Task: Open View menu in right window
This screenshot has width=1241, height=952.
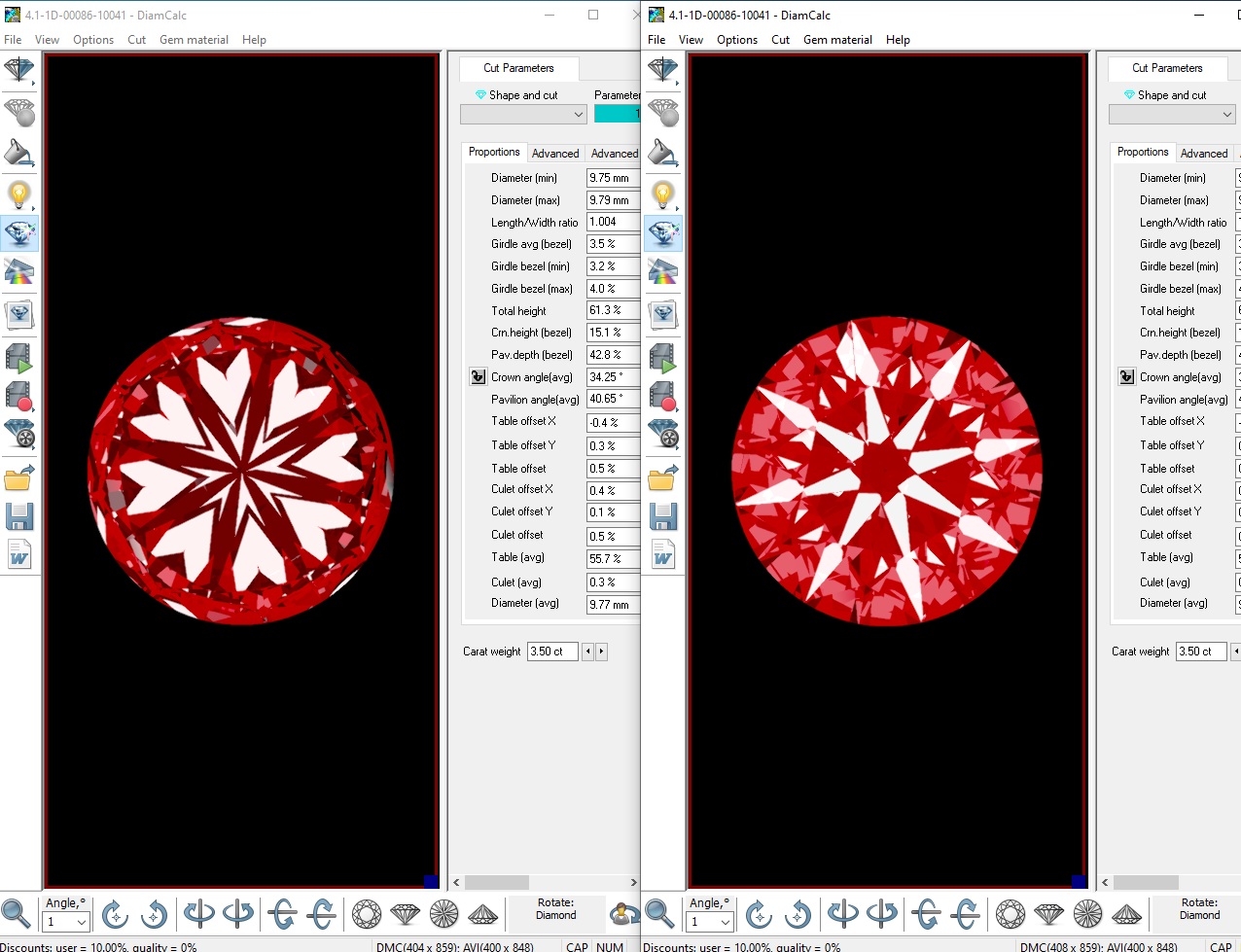Action: [x=691, y=40]
